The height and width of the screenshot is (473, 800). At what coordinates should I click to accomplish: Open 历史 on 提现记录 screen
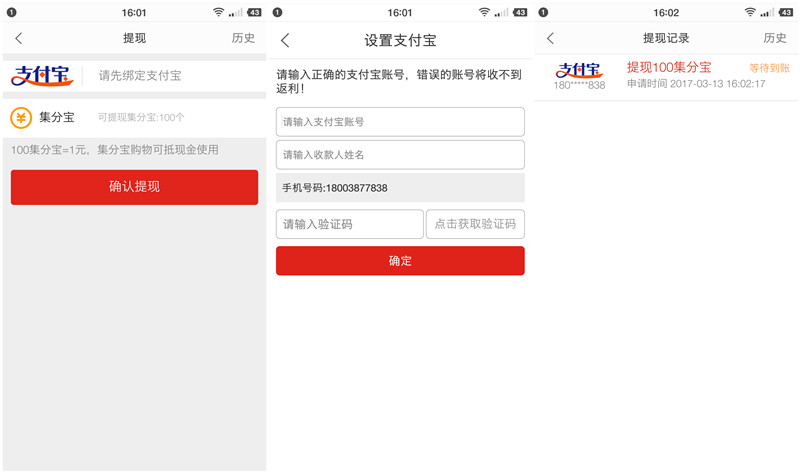[774, 38]
